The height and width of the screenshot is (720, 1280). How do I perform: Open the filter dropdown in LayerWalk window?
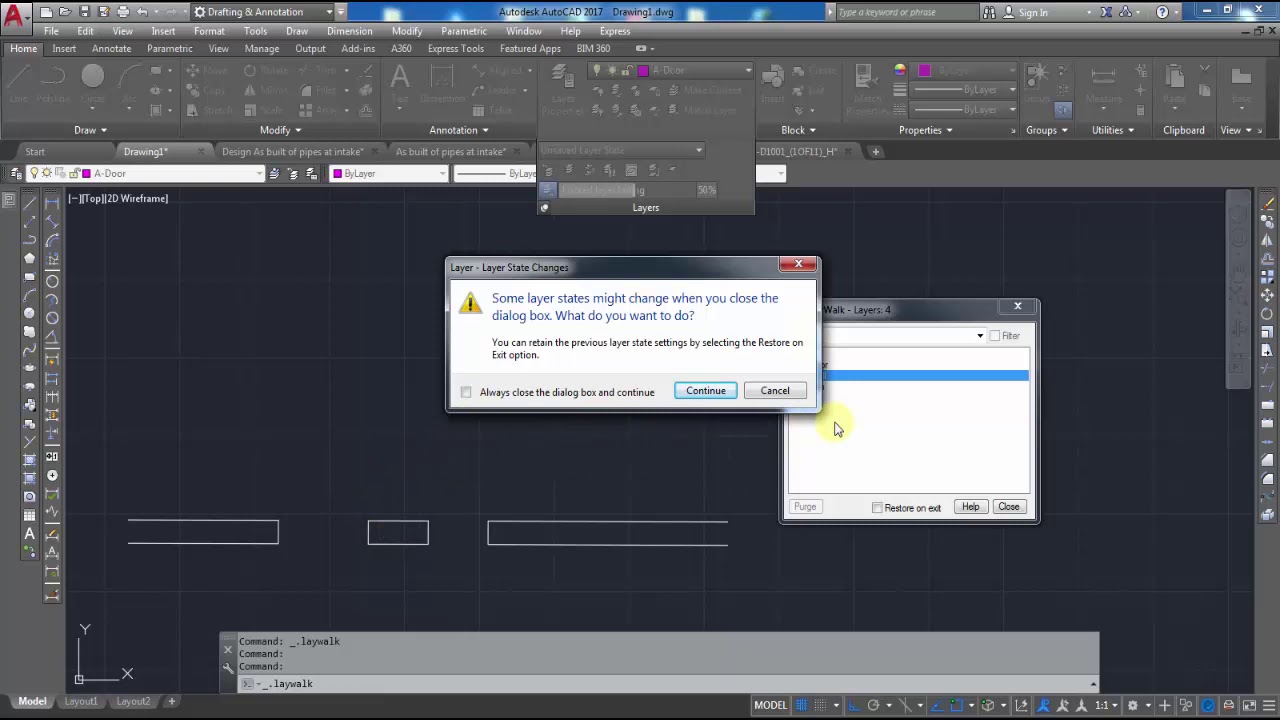pyautogui.click(x=980, y=336)
